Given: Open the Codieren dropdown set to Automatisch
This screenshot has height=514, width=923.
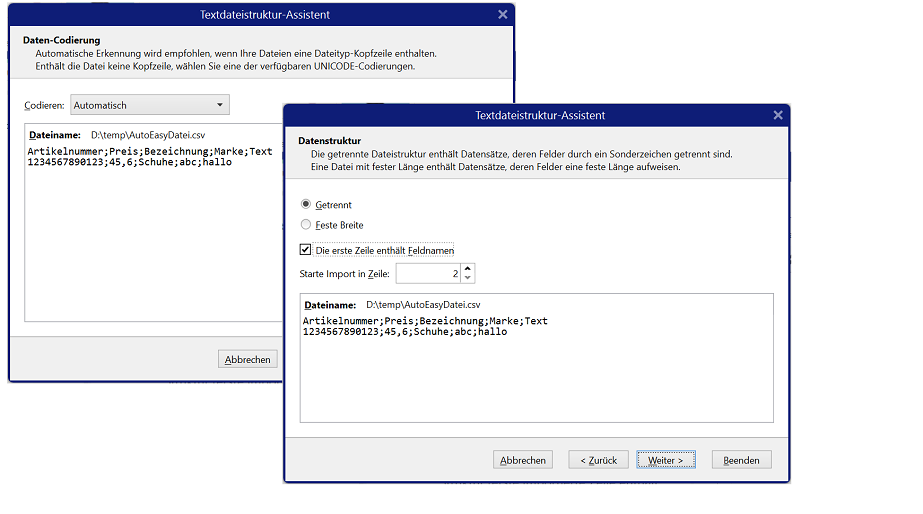Looking at the screenshot, I should coord(150,105).
